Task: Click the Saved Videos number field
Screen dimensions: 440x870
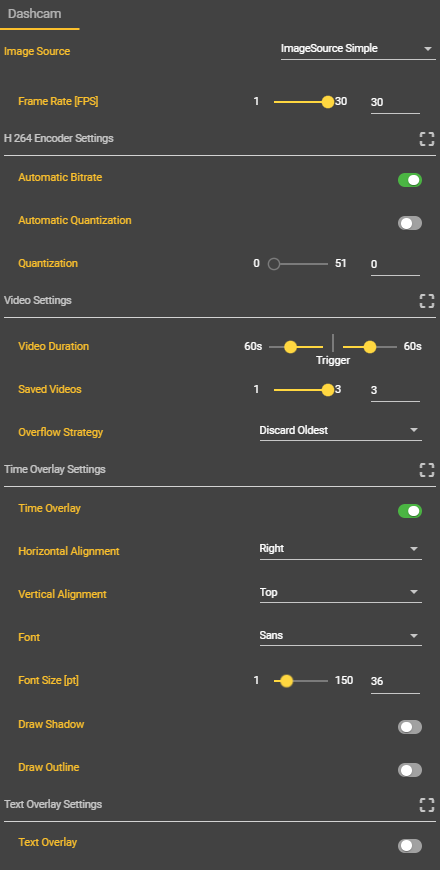Action: [x=395, y=391]
